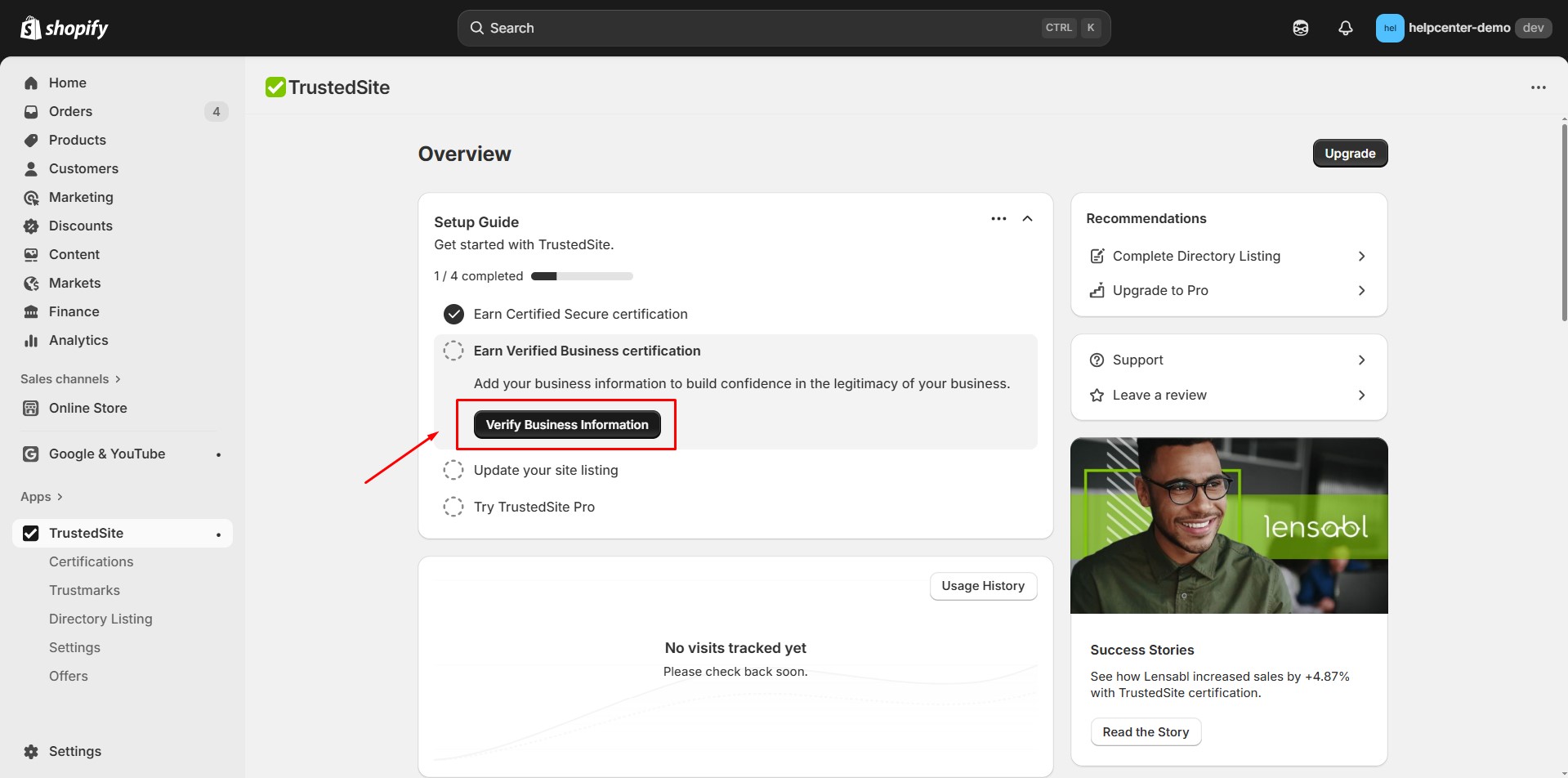
Task: Collapse the Setup Guide panel
Action: pyautogui.click(x=1027, y=218)
